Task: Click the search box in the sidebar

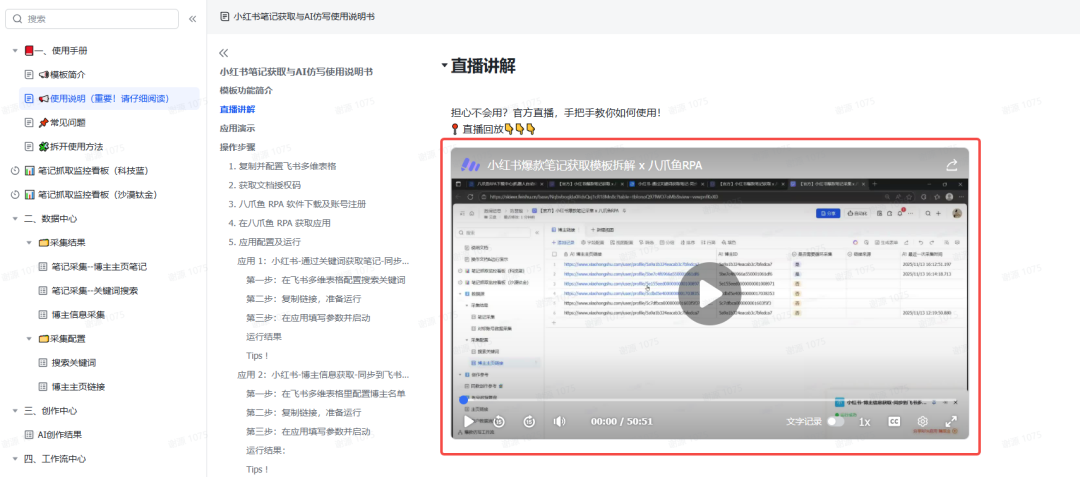Action: [x=92, y=19]
